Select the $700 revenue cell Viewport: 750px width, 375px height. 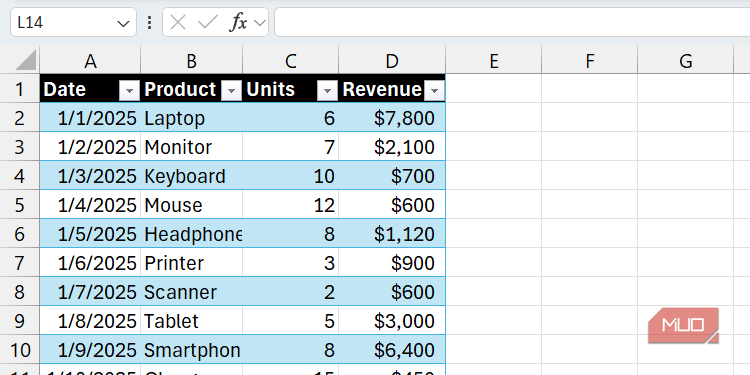click(392, 176)
